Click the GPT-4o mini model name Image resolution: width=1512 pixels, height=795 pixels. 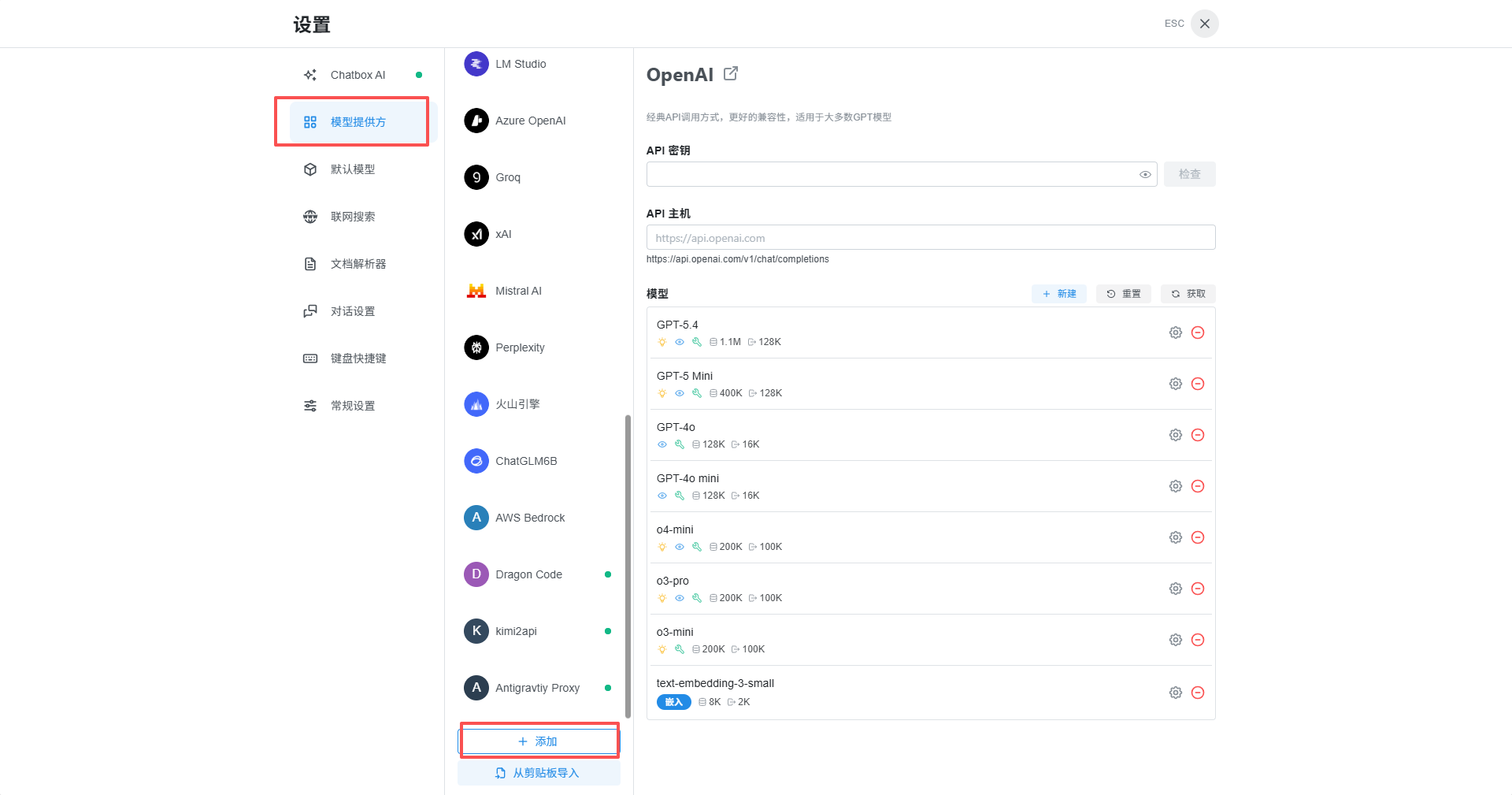click(687, 478)
